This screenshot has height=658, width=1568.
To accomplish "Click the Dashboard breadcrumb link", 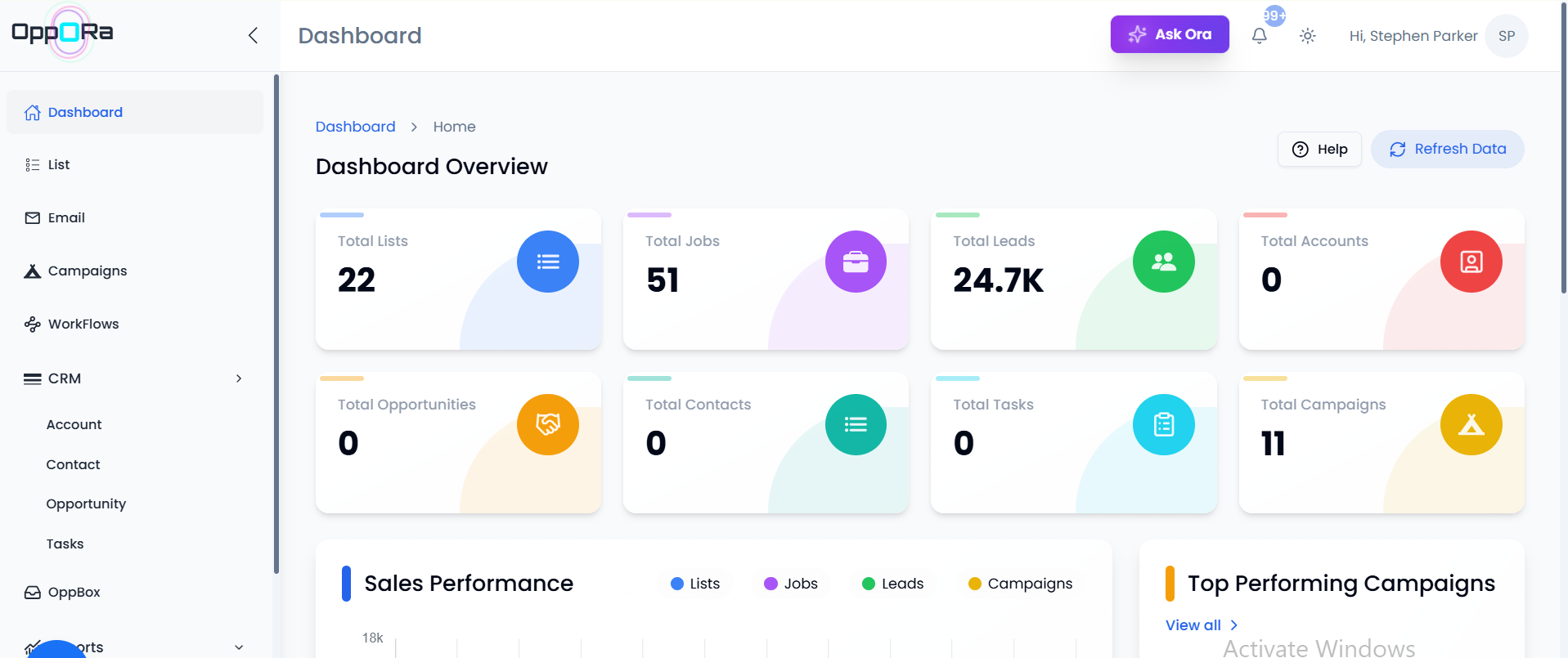I will [355, 127].
